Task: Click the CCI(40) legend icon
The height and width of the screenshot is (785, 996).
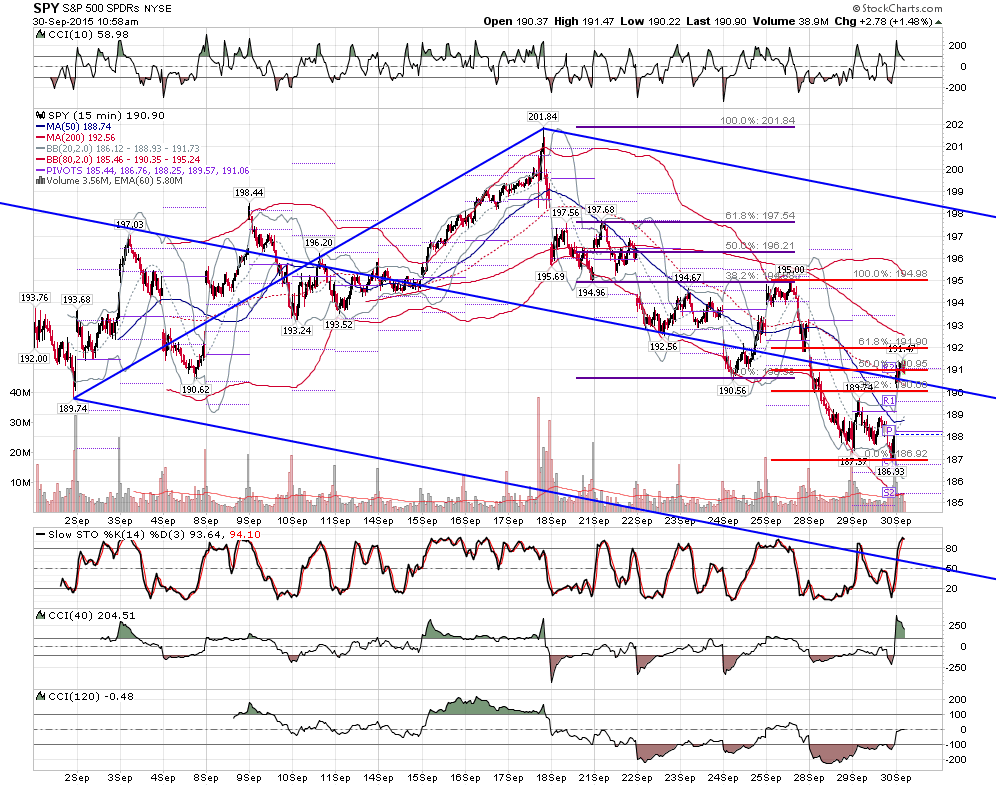Action: click(x=41, y=615)
